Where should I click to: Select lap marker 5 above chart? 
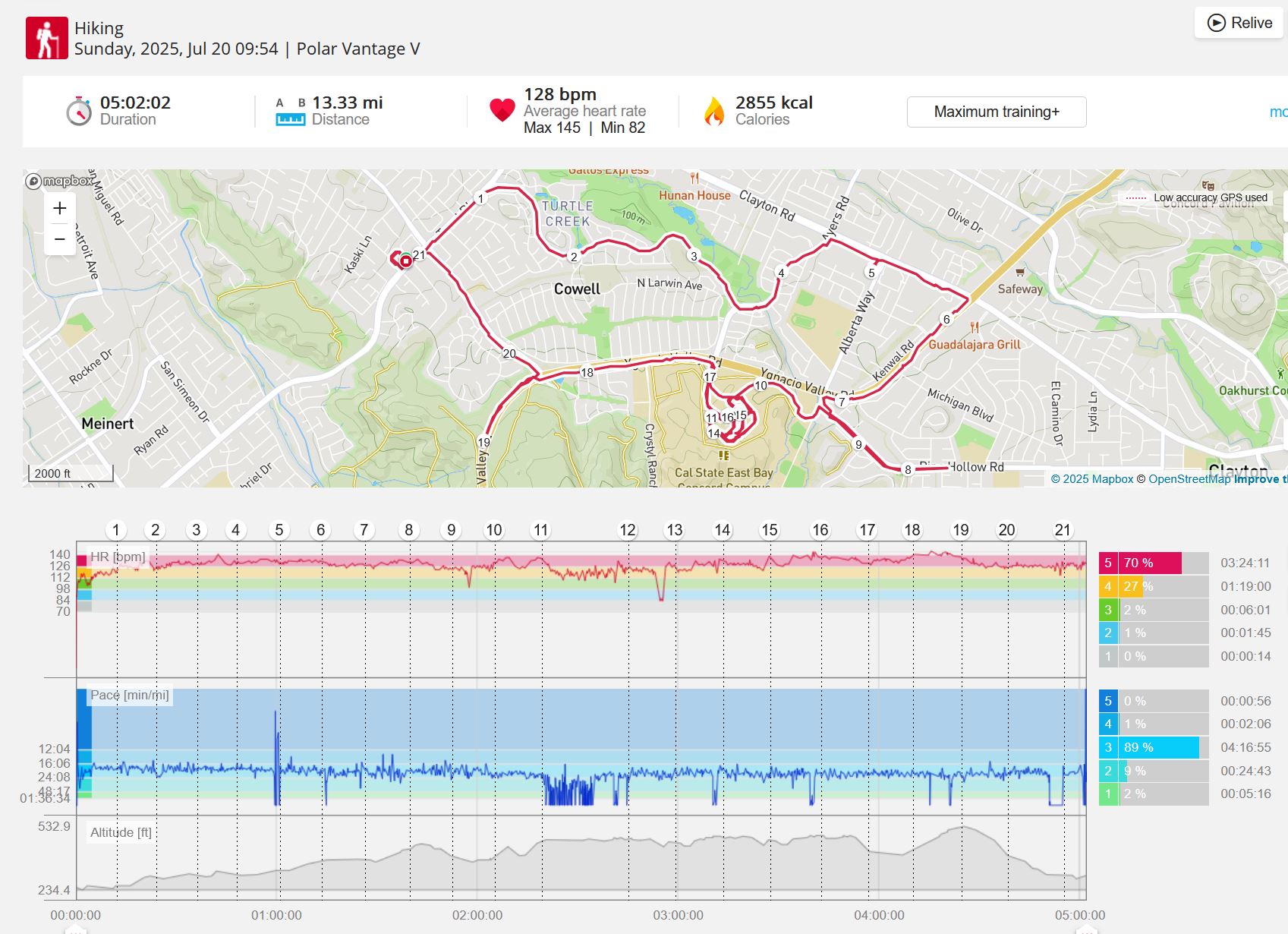[279, 530]
